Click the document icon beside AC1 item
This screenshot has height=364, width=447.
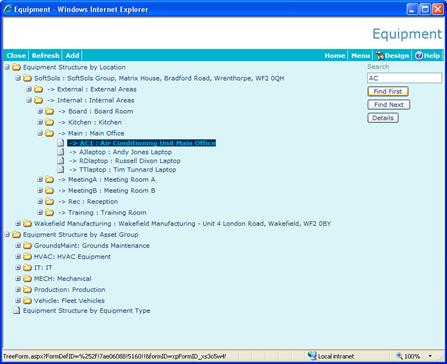(60, 143)
